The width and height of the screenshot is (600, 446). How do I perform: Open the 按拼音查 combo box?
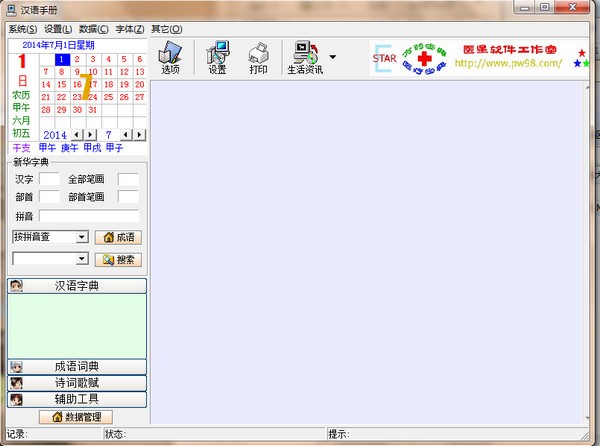(x=51, y=237)
